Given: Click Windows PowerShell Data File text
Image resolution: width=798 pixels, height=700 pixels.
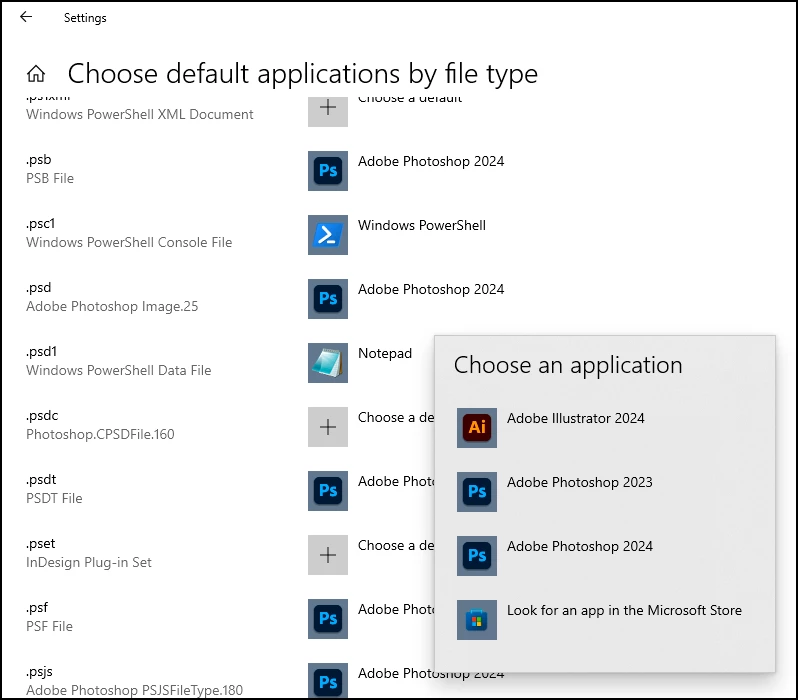Looking at the screenshot, I should (x=119, y=371).
